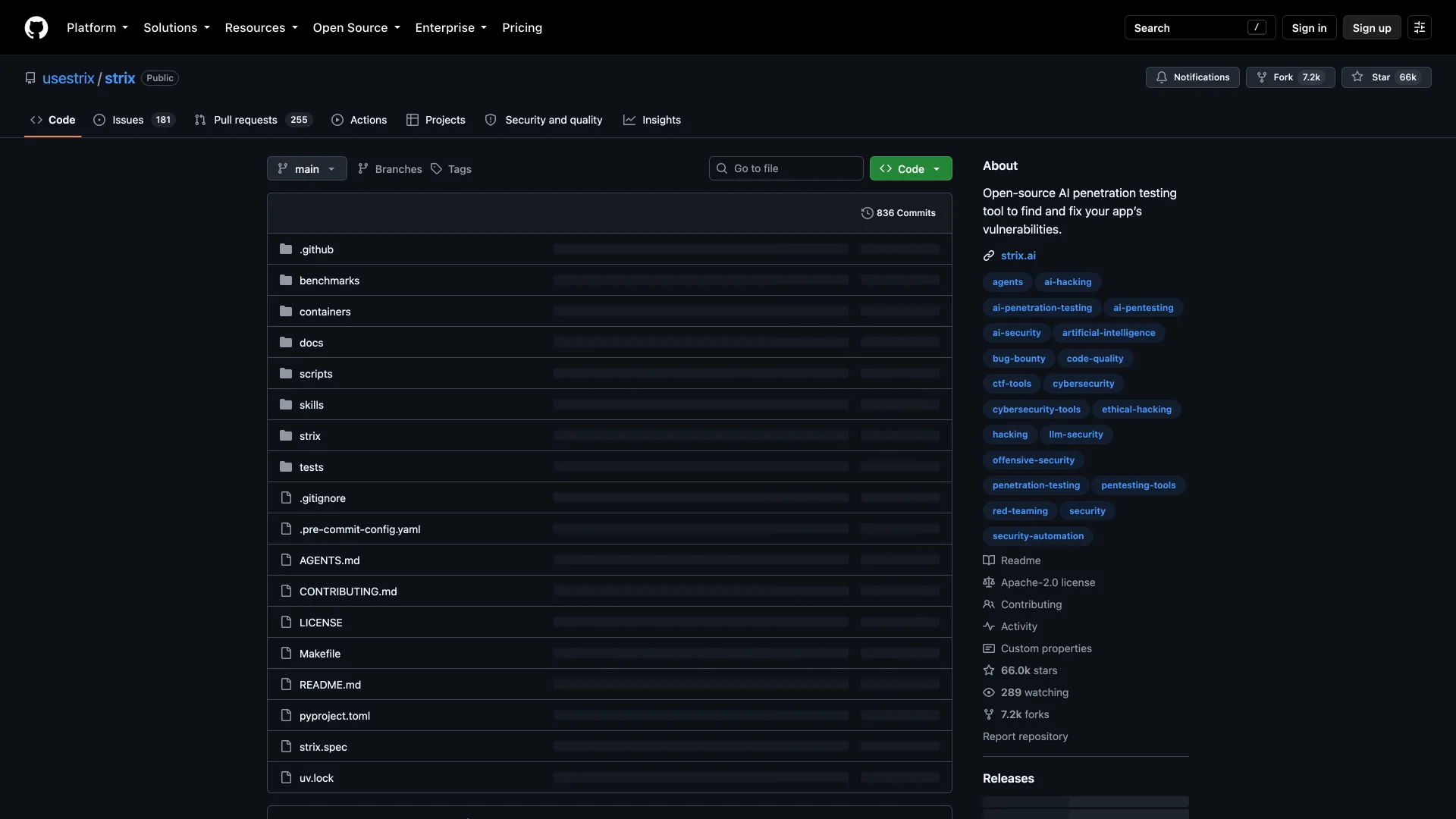This screenshot has height=819, width=1456.
Task: Expand the Platform menu
Action: tap(97, 27)
